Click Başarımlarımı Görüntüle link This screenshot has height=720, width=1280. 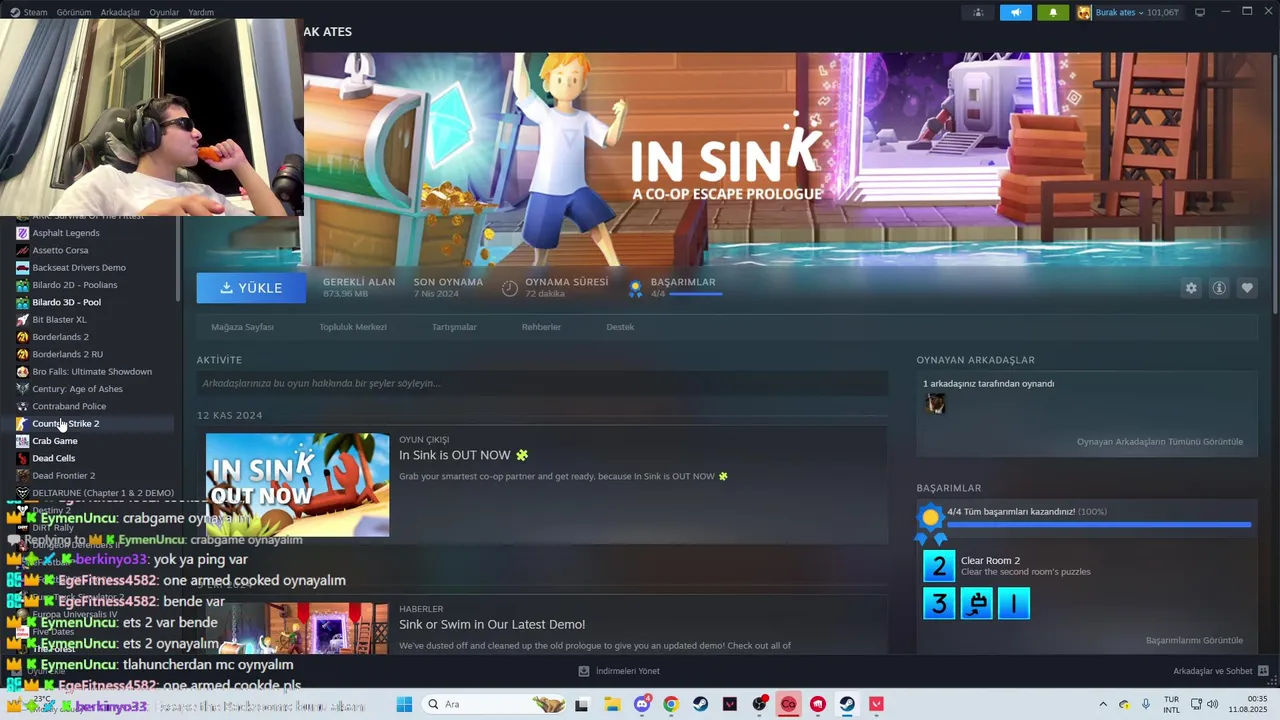pos(1194,640)
